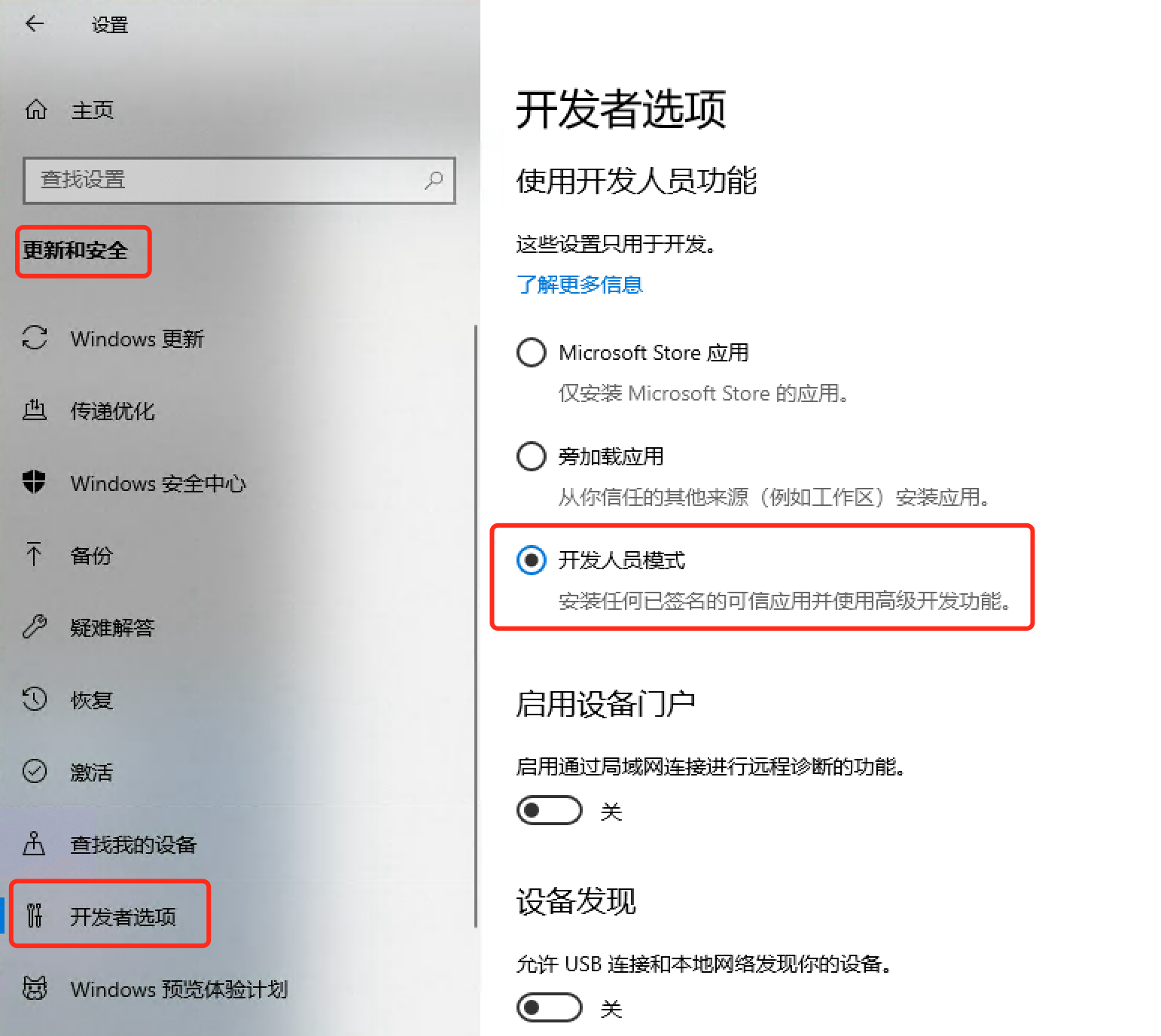The width and height of the screenshot is (1161, 1036).
Task: Click the 查找设置 search field
Action: (x=239, y=180)
